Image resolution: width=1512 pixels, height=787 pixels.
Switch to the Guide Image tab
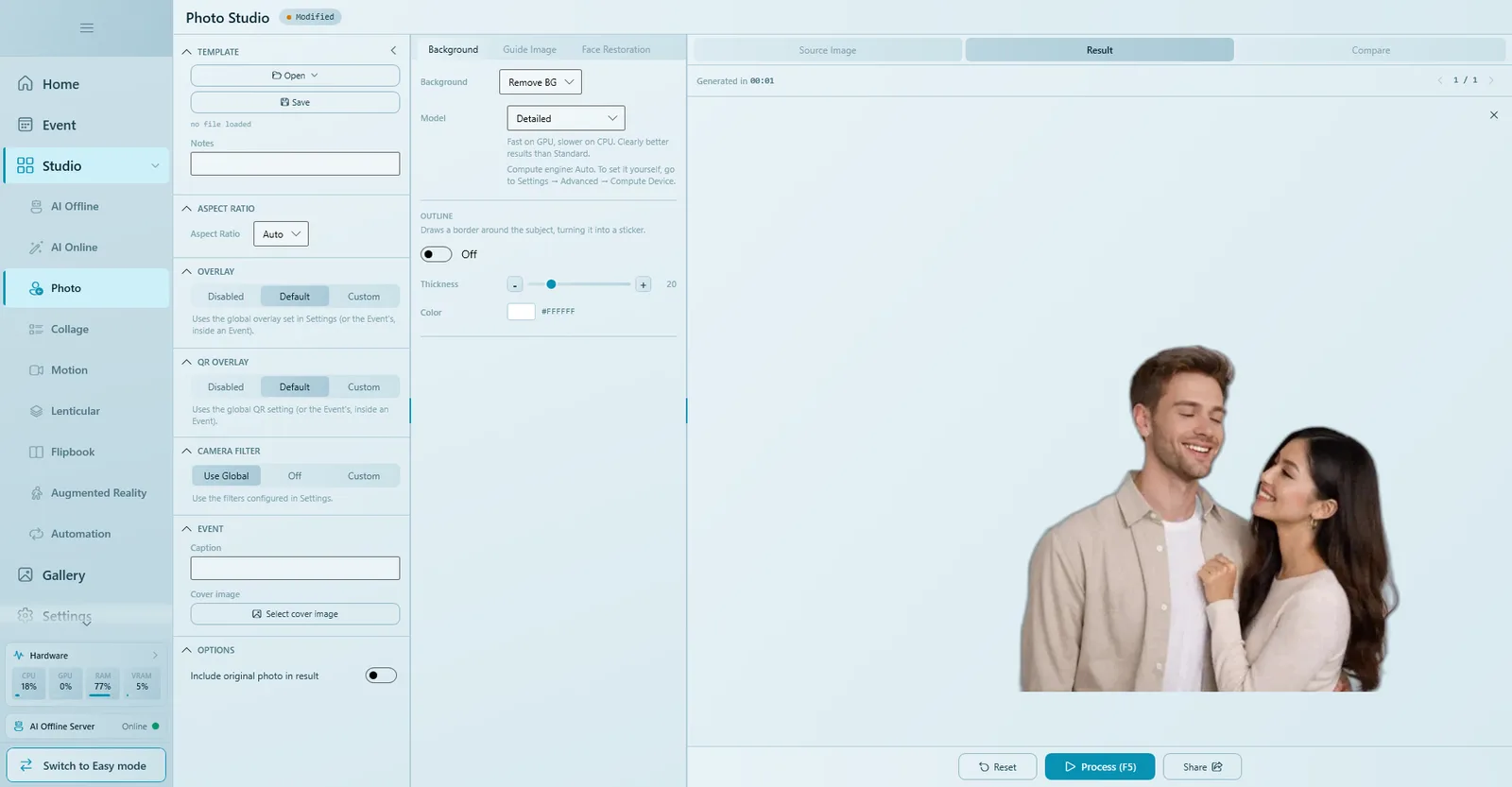pos(529,50)
